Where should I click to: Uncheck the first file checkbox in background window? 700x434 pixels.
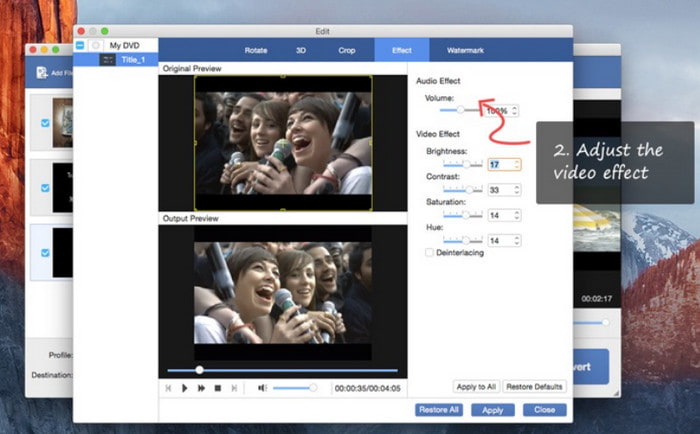pos(45,123)
